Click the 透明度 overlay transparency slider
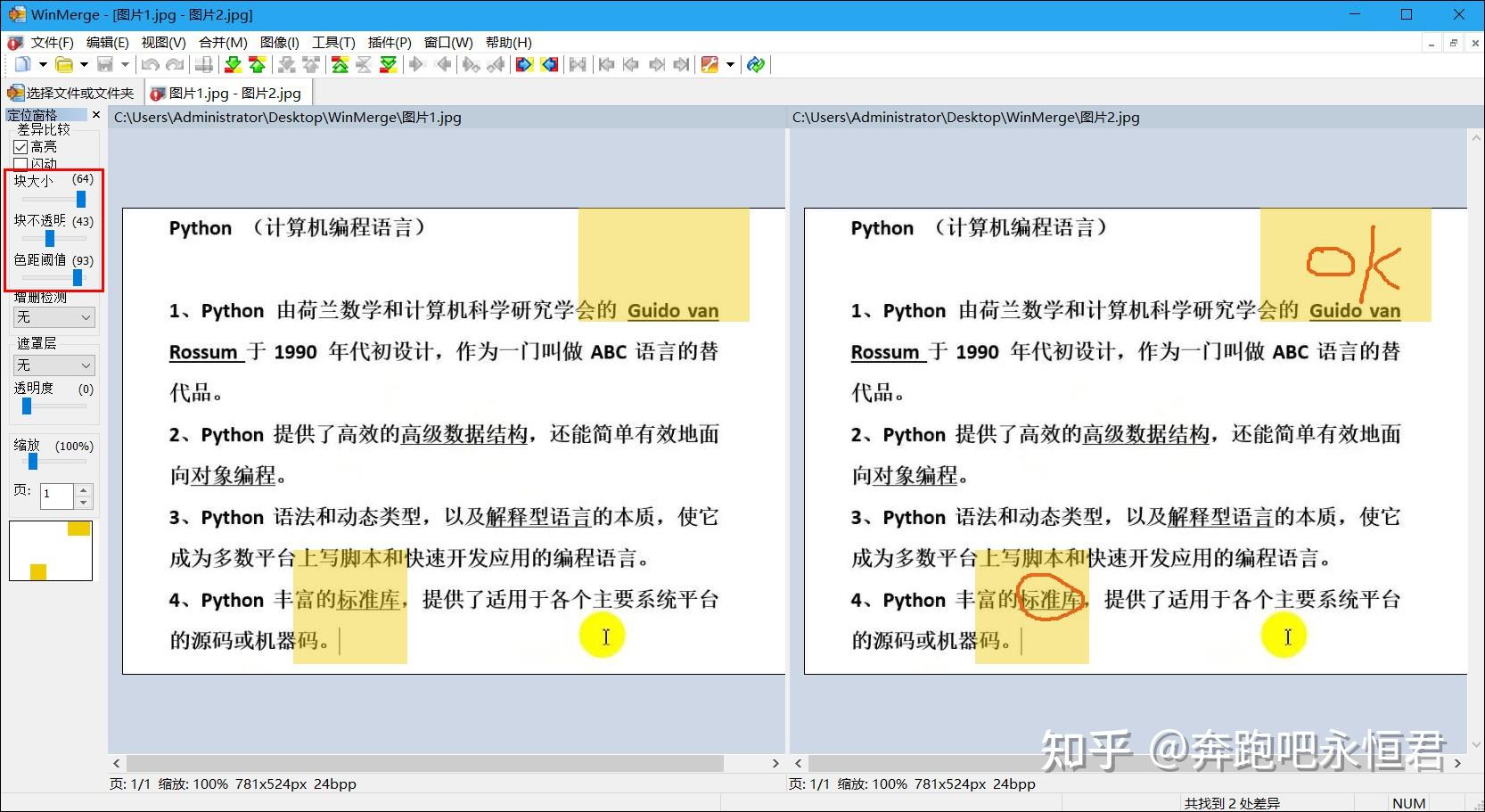Image resolution: width=1485 pixels, height=812 pixels. coord(53,406)
